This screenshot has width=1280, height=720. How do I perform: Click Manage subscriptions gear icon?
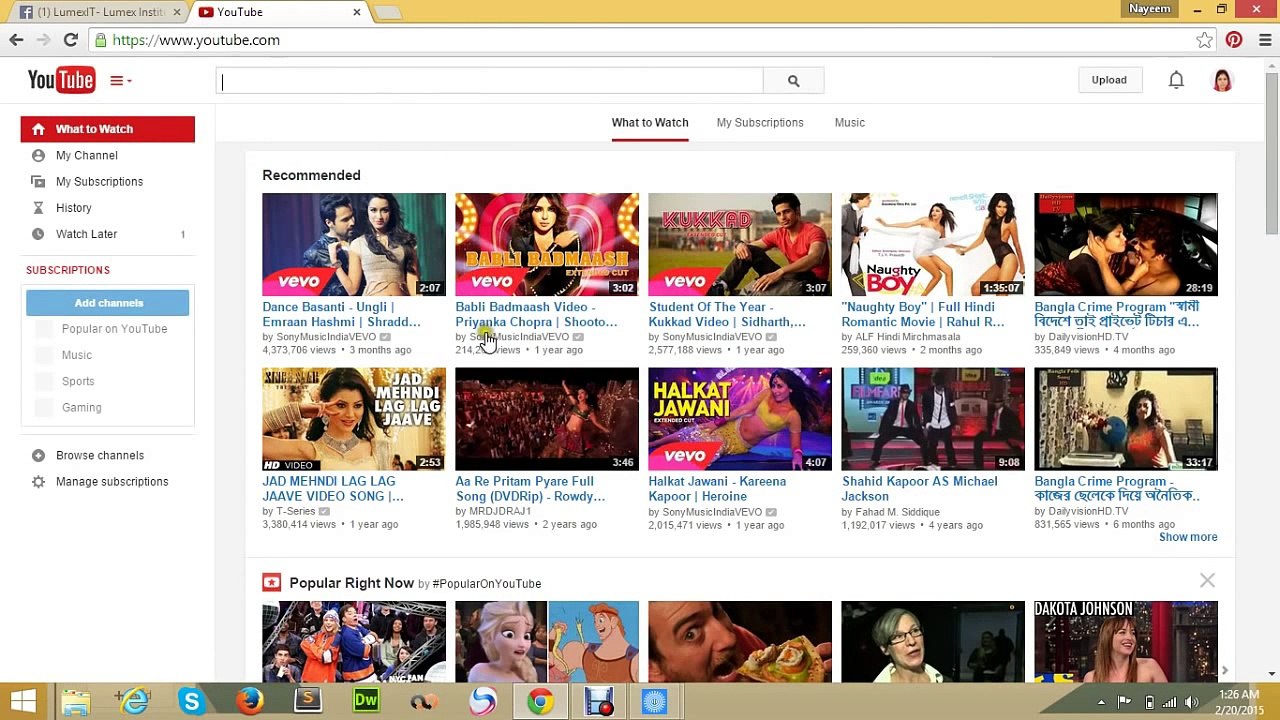38,481
